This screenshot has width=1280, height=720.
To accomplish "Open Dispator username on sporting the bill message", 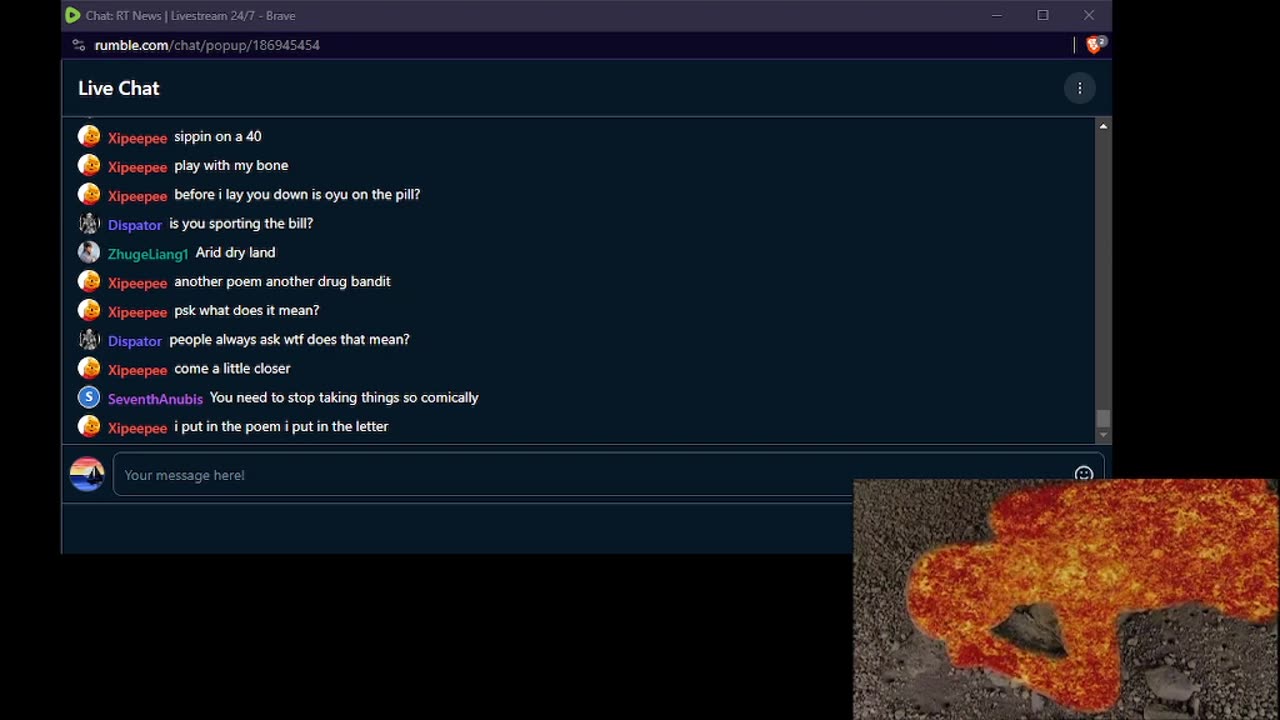I will (x=135, y=225).
